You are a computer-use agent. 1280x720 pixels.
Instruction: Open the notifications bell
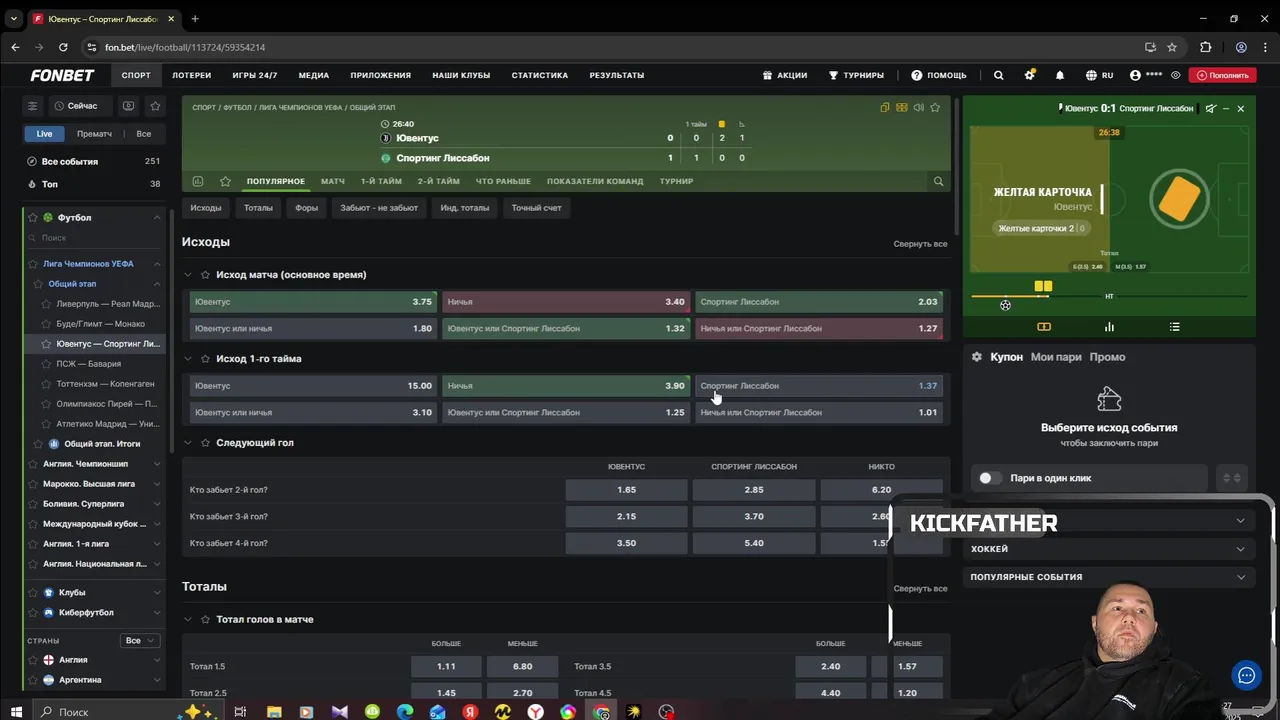coord(1060,75)
